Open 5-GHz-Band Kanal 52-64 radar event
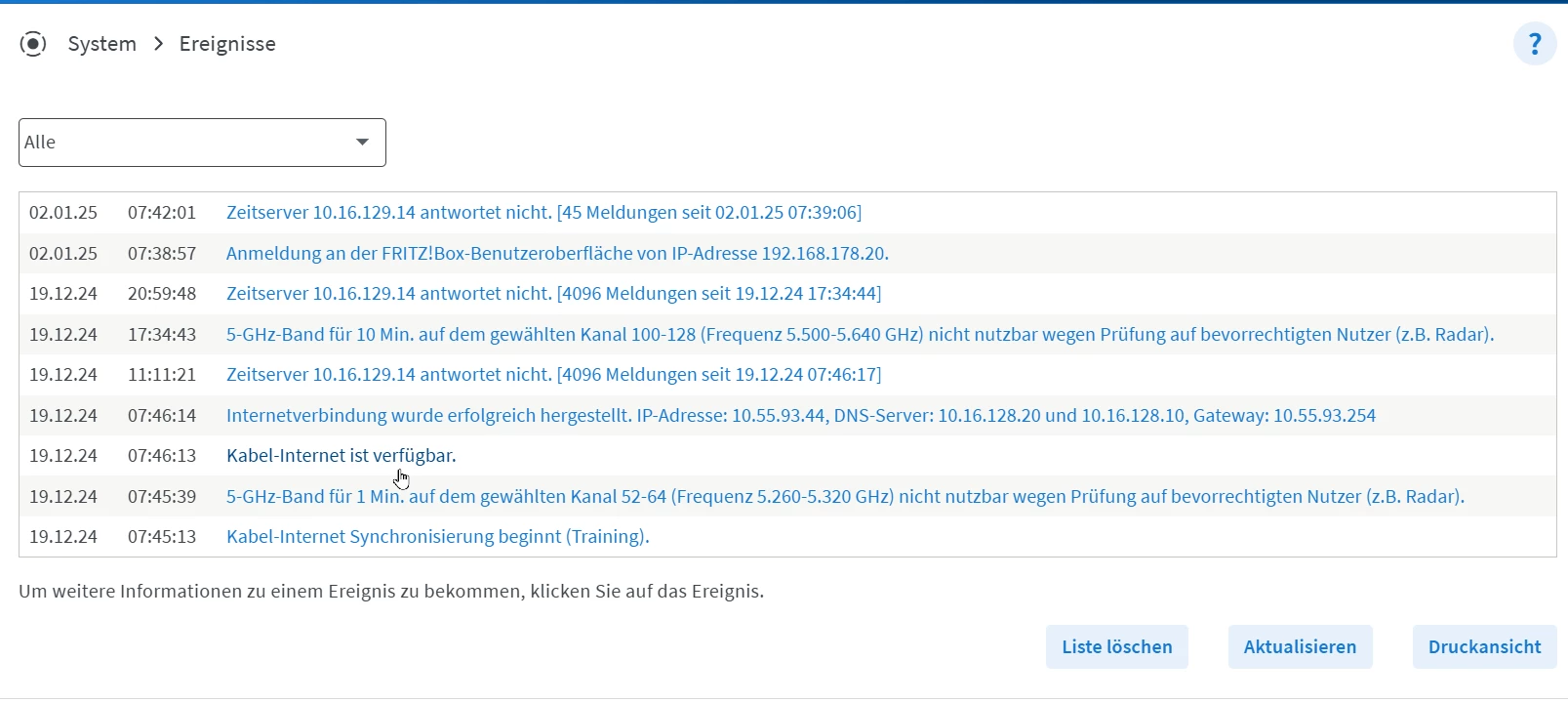The image size is (1568, 702). [845, 497]
